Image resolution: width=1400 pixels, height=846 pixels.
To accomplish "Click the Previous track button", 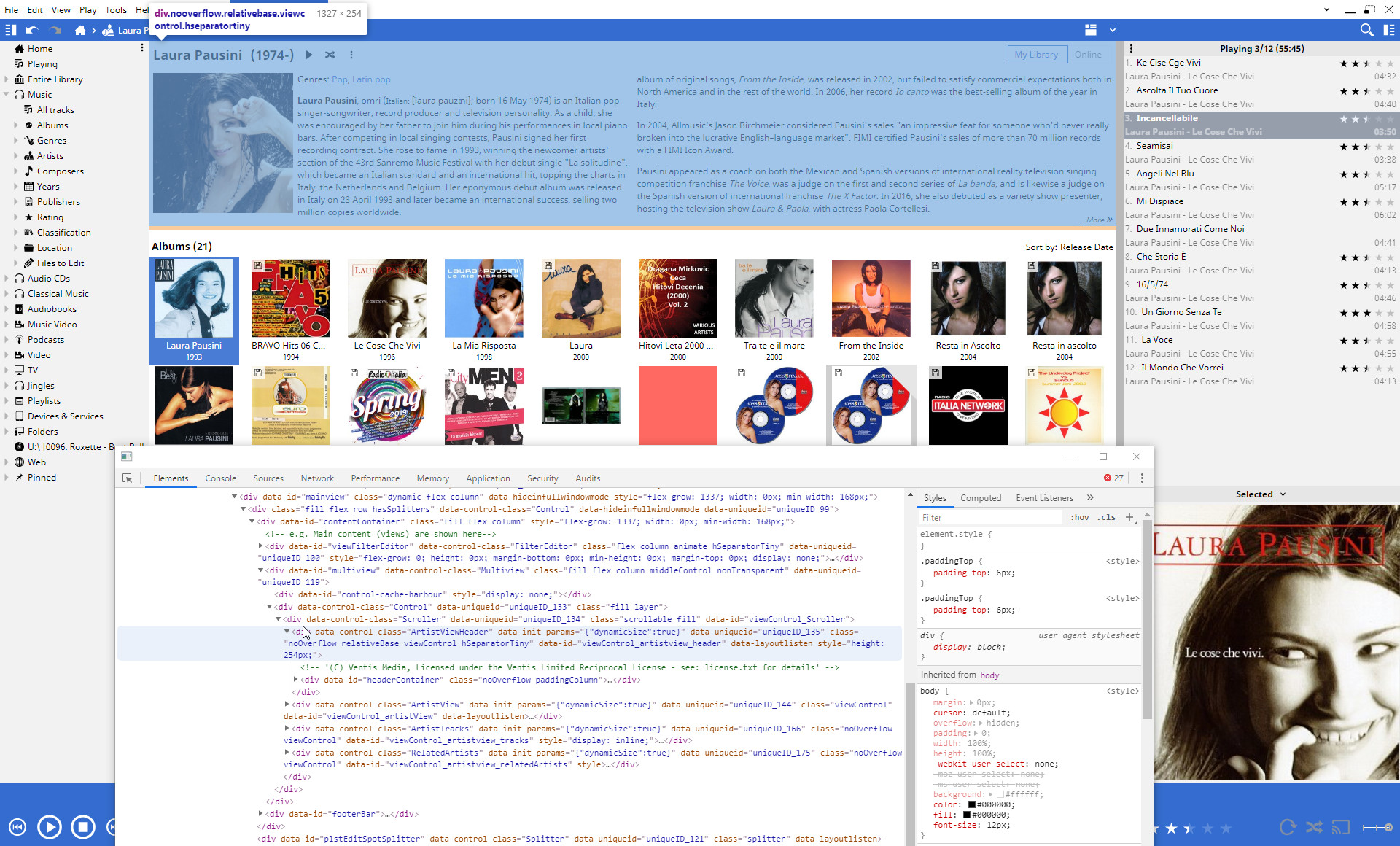I will (17, 827).
